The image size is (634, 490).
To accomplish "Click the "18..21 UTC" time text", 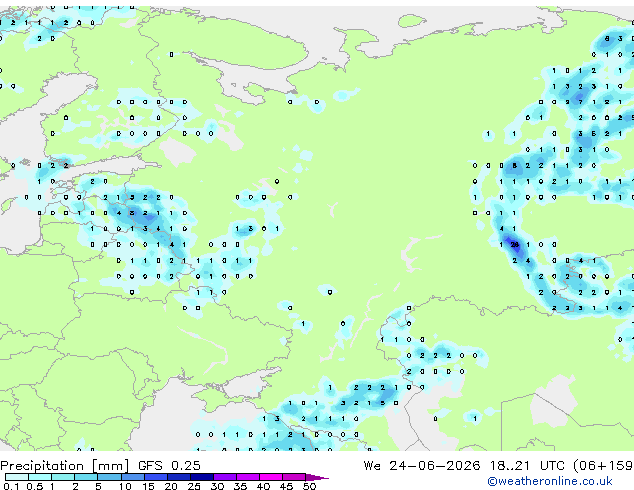I will coord(527,466).
